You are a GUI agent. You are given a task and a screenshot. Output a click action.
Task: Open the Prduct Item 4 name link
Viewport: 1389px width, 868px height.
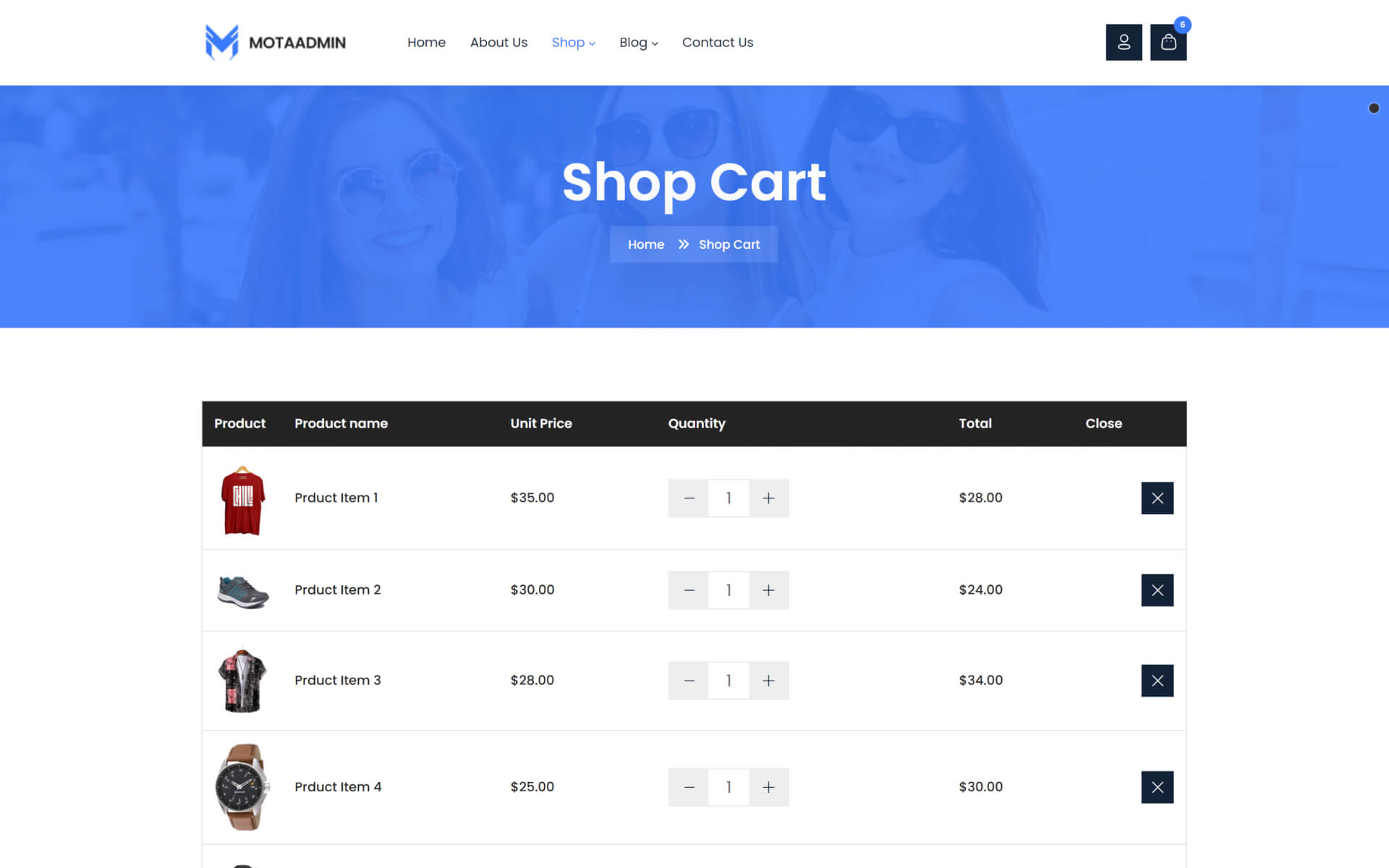pyautogui.click(x=338, y=786)
